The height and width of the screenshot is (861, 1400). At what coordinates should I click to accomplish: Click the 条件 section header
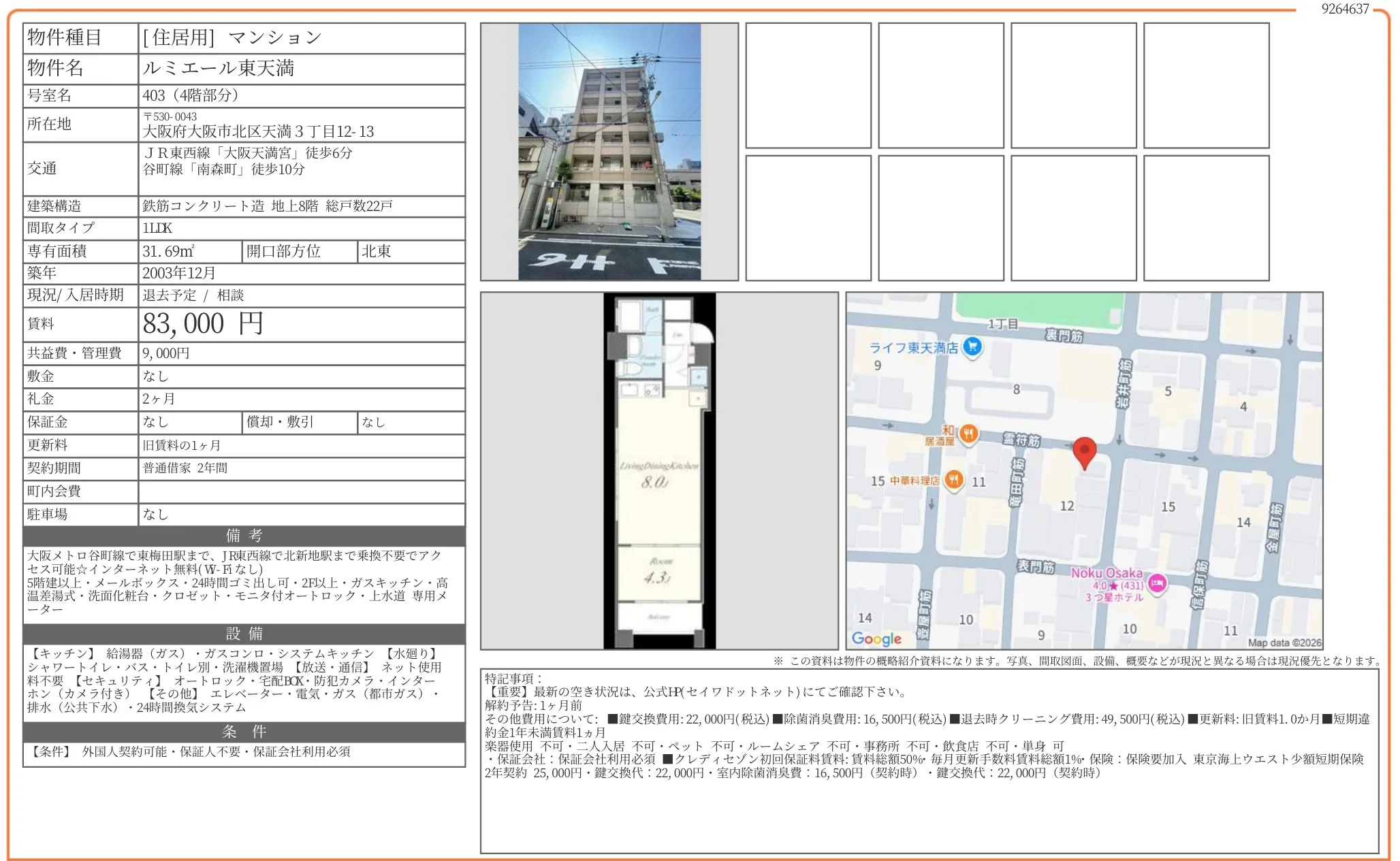244,732
